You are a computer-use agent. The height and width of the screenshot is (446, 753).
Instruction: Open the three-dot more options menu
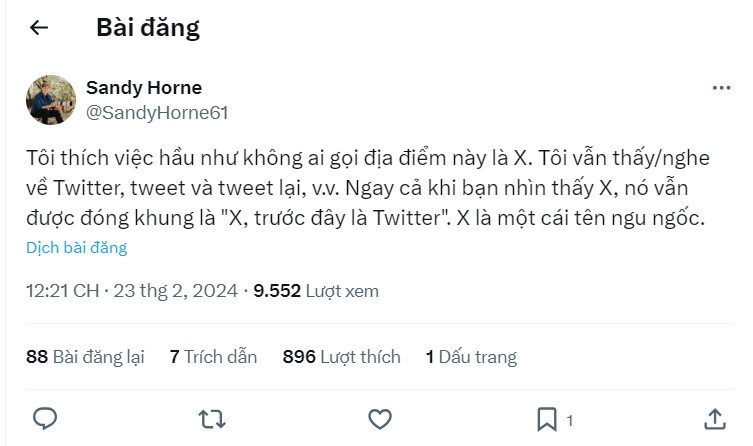(x=721, y=88)
